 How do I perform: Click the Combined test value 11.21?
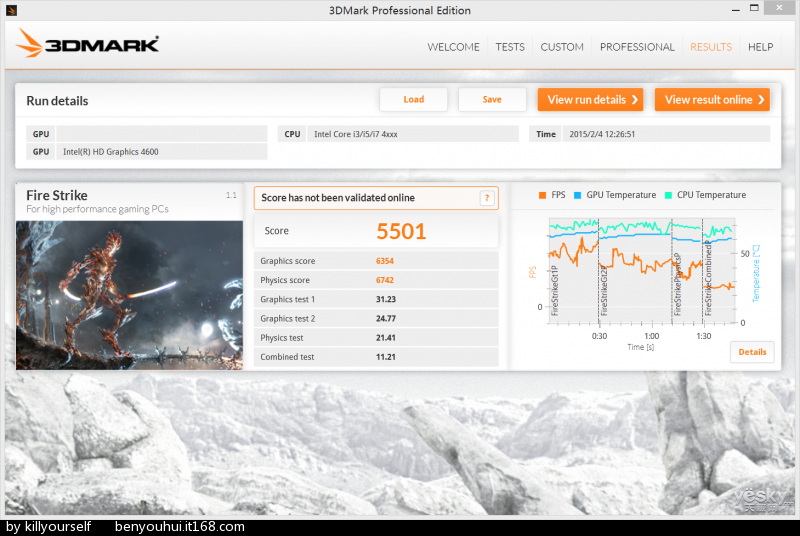pyautogui.click(x=386, y=357)
